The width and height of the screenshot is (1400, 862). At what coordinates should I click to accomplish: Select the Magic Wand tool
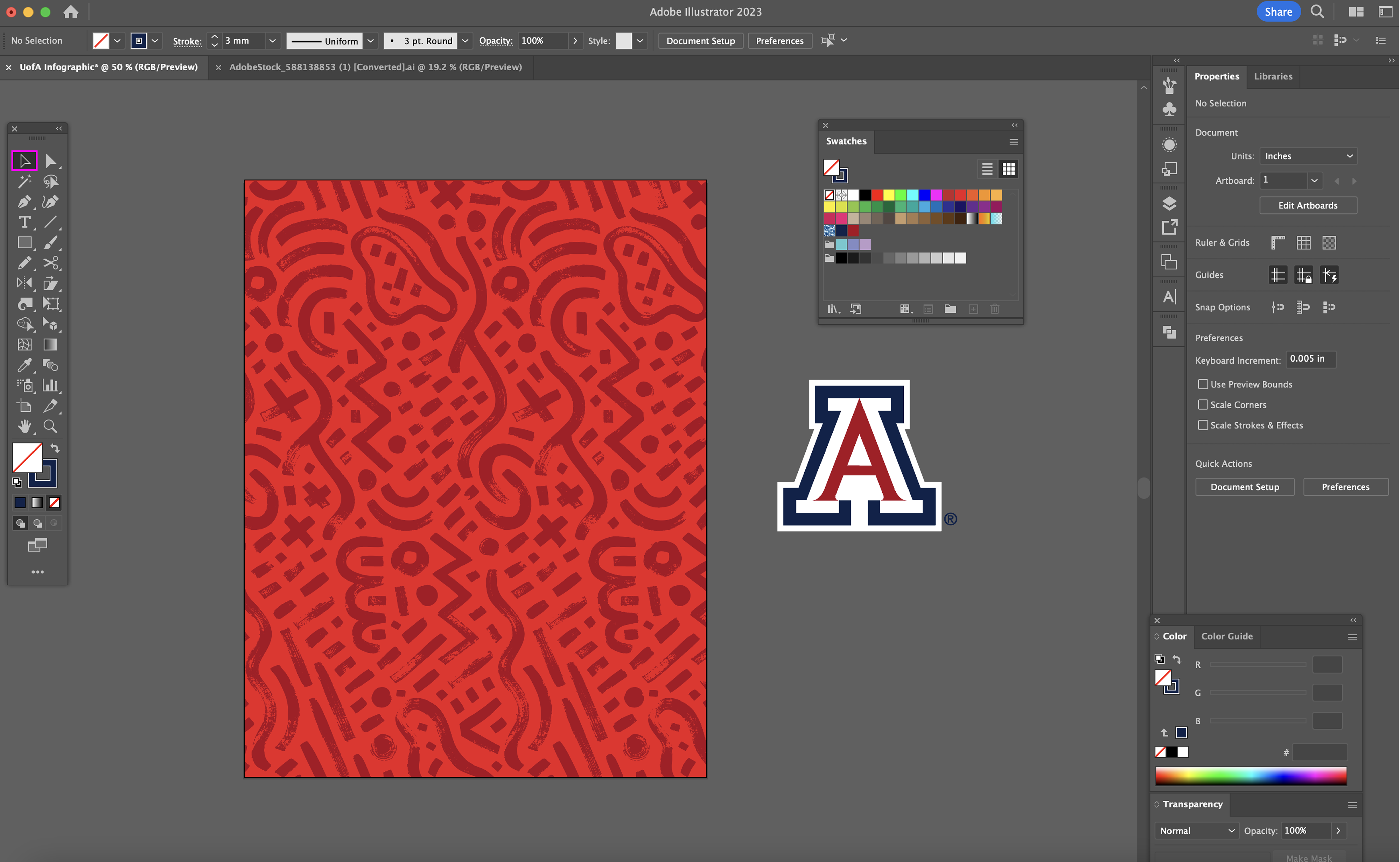[24, 181]
